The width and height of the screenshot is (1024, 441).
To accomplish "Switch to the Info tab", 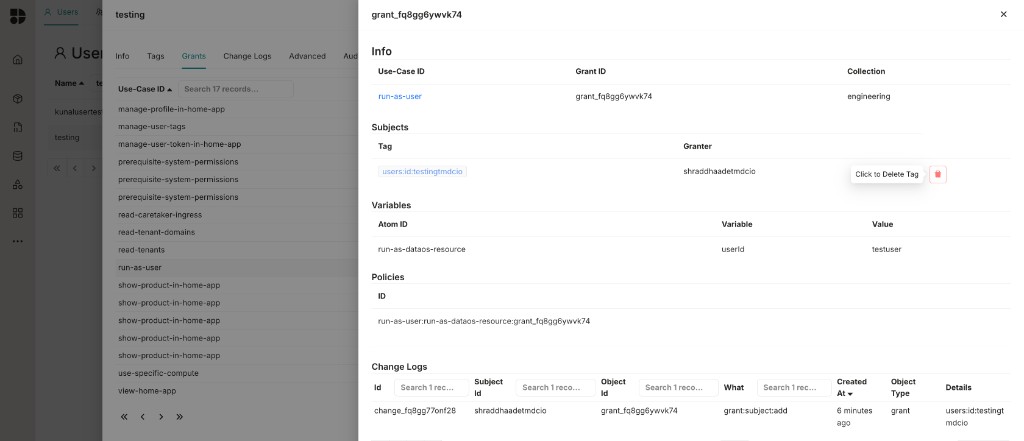I will tap(122, 56).
